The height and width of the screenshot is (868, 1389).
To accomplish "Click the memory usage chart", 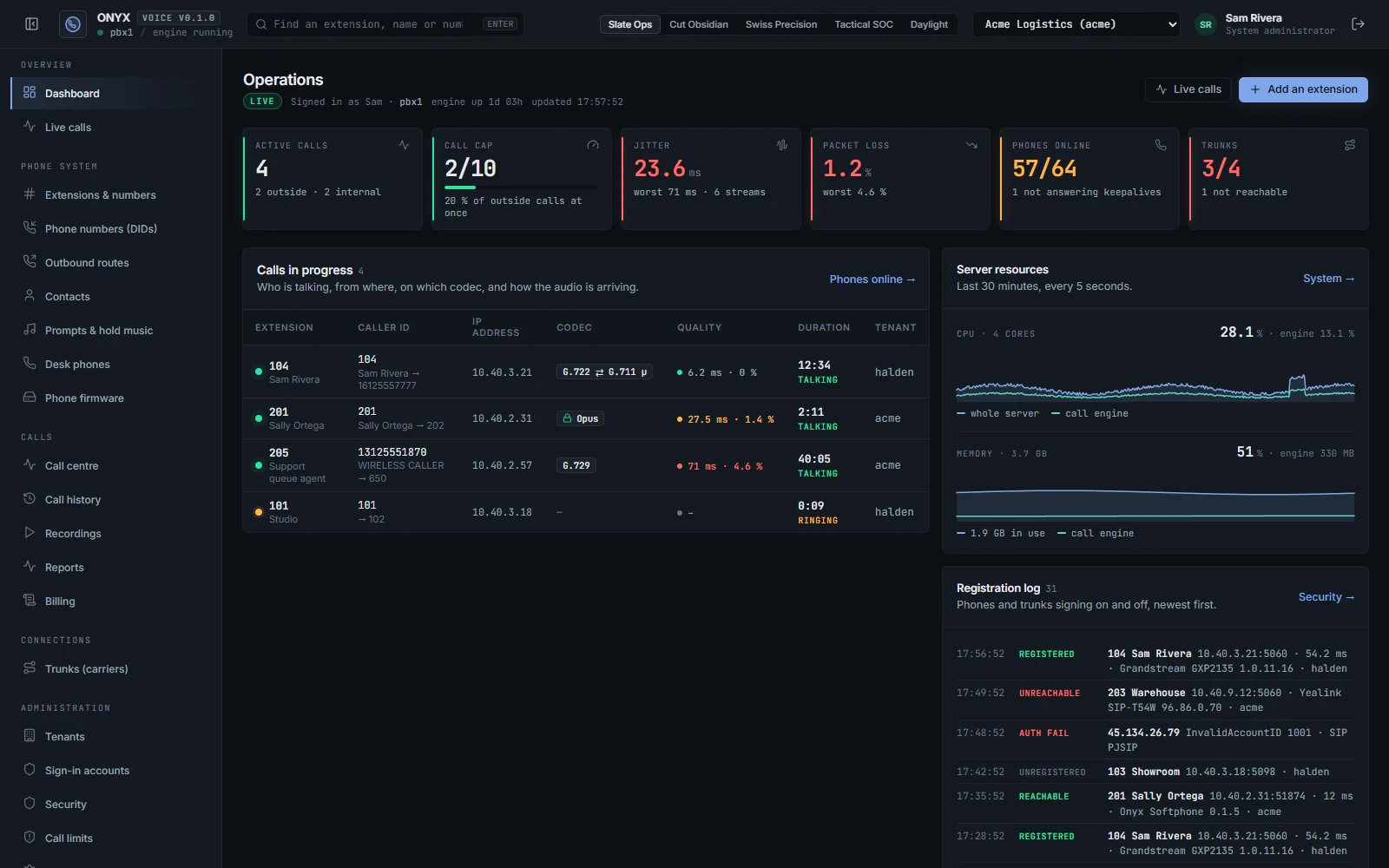I will click(x=1155, y=495).
